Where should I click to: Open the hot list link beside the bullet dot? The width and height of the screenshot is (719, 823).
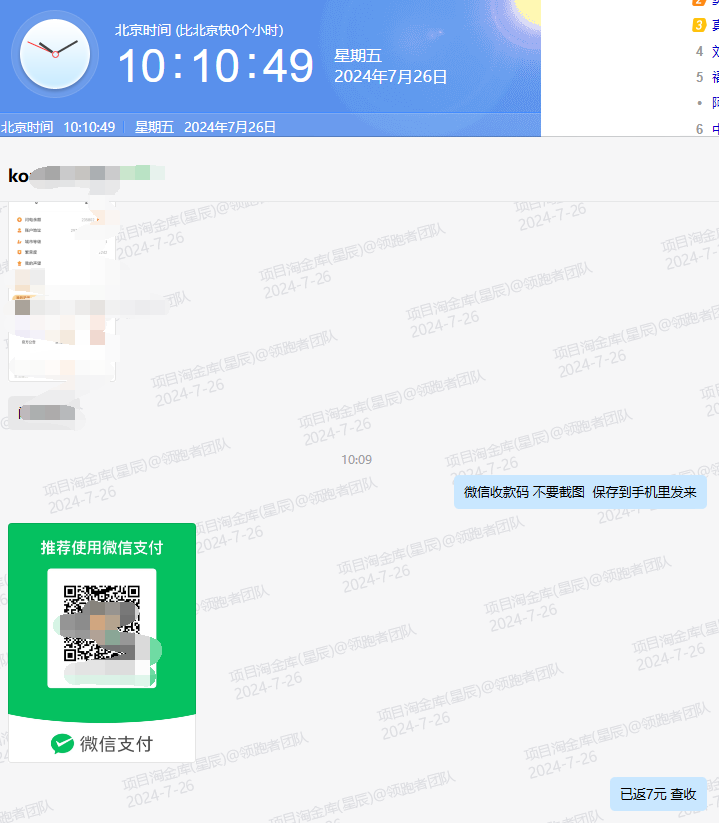[714, 102]
